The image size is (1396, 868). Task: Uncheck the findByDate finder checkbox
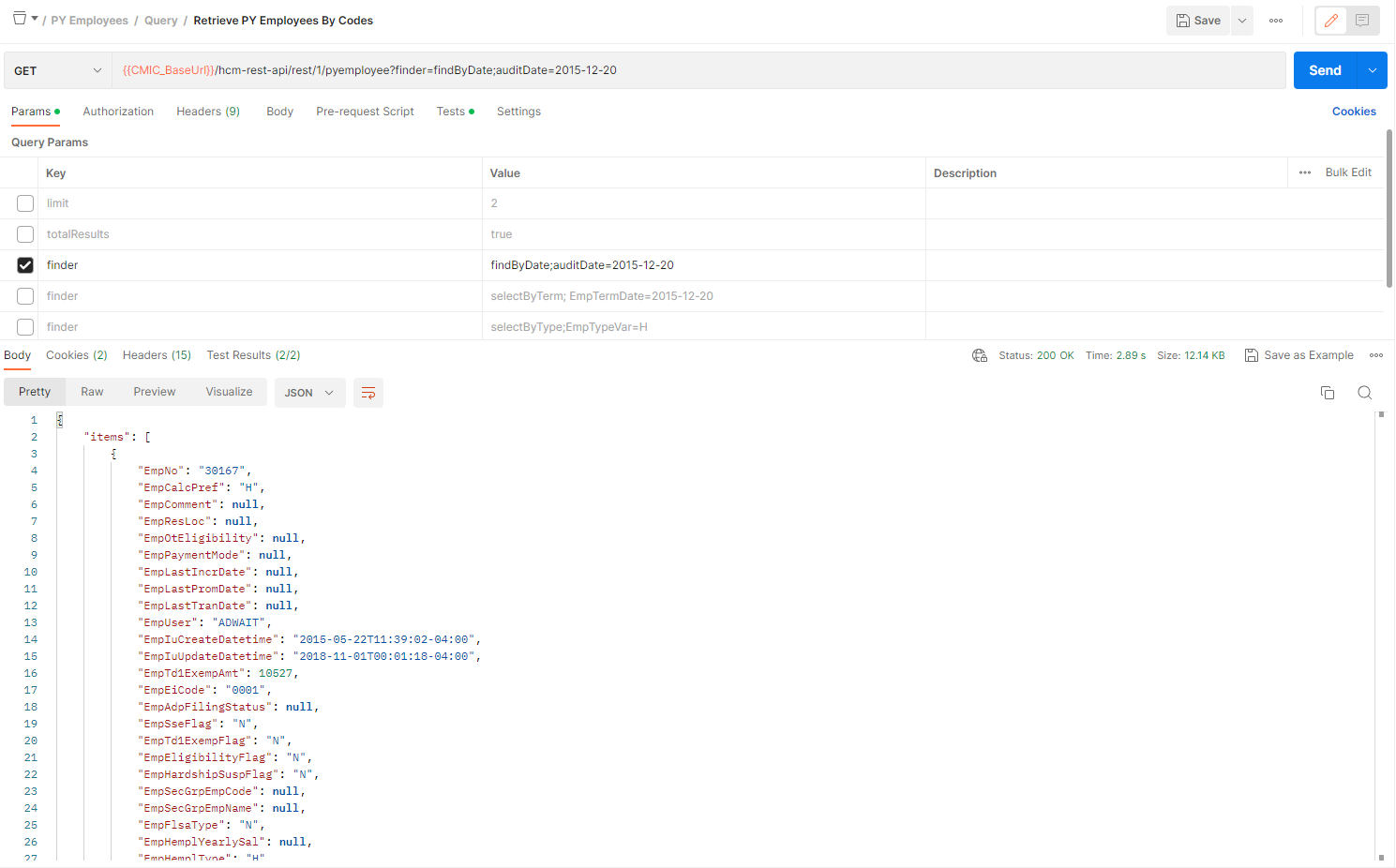pyautogui.click(x=25, y=265)
